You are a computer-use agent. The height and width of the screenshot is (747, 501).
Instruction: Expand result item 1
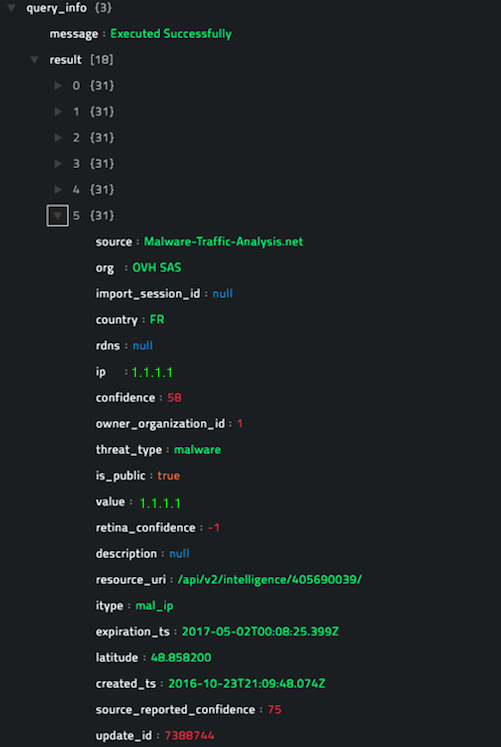pyautogui.click(x=58, y=112)
